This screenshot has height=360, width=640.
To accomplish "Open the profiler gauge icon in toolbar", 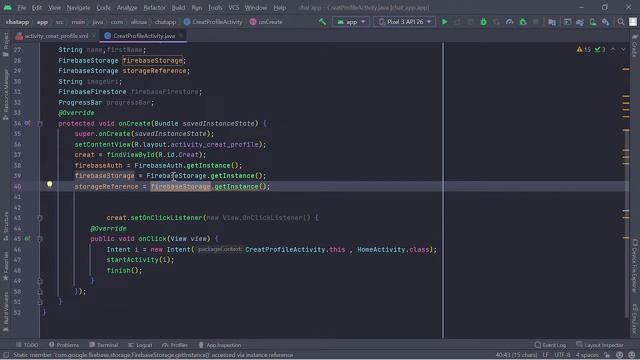I will point(509,22).
